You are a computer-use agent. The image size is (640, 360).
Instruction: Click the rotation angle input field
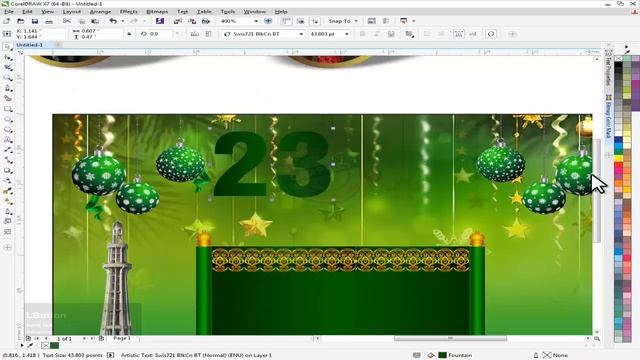[160, 34]
